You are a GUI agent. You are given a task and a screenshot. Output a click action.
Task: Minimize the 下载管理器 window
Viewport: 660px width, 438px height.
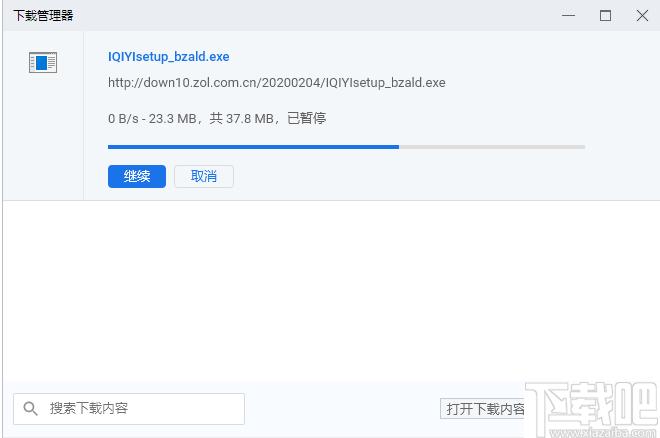568,16
